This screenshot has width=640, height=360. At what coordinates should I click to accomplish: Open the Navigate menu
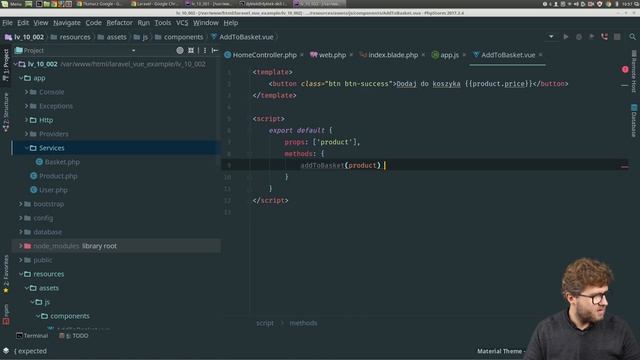pos(67,23)
